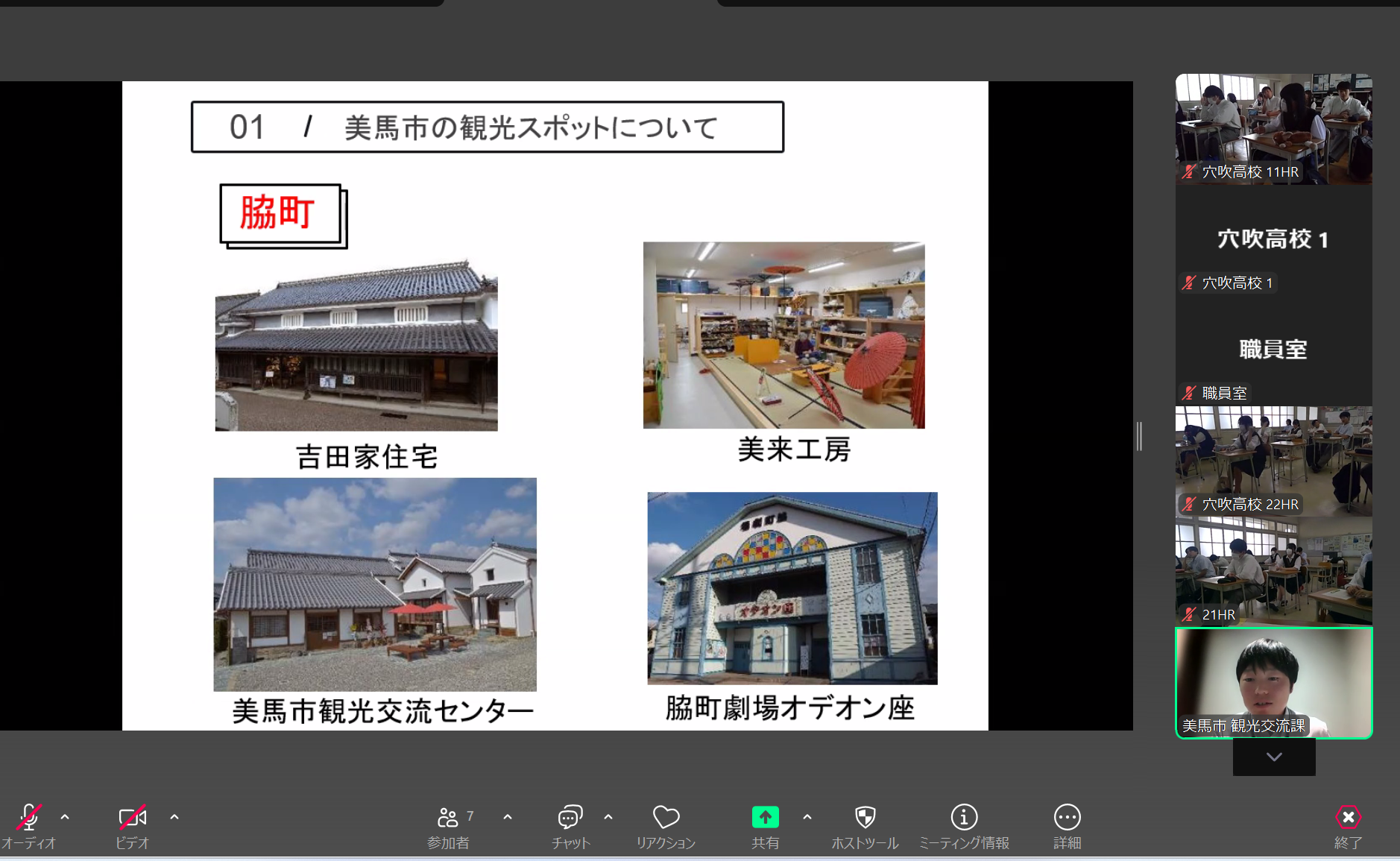Select the 穴吹高校 11HR video thumbnail

coord(1273,128)
